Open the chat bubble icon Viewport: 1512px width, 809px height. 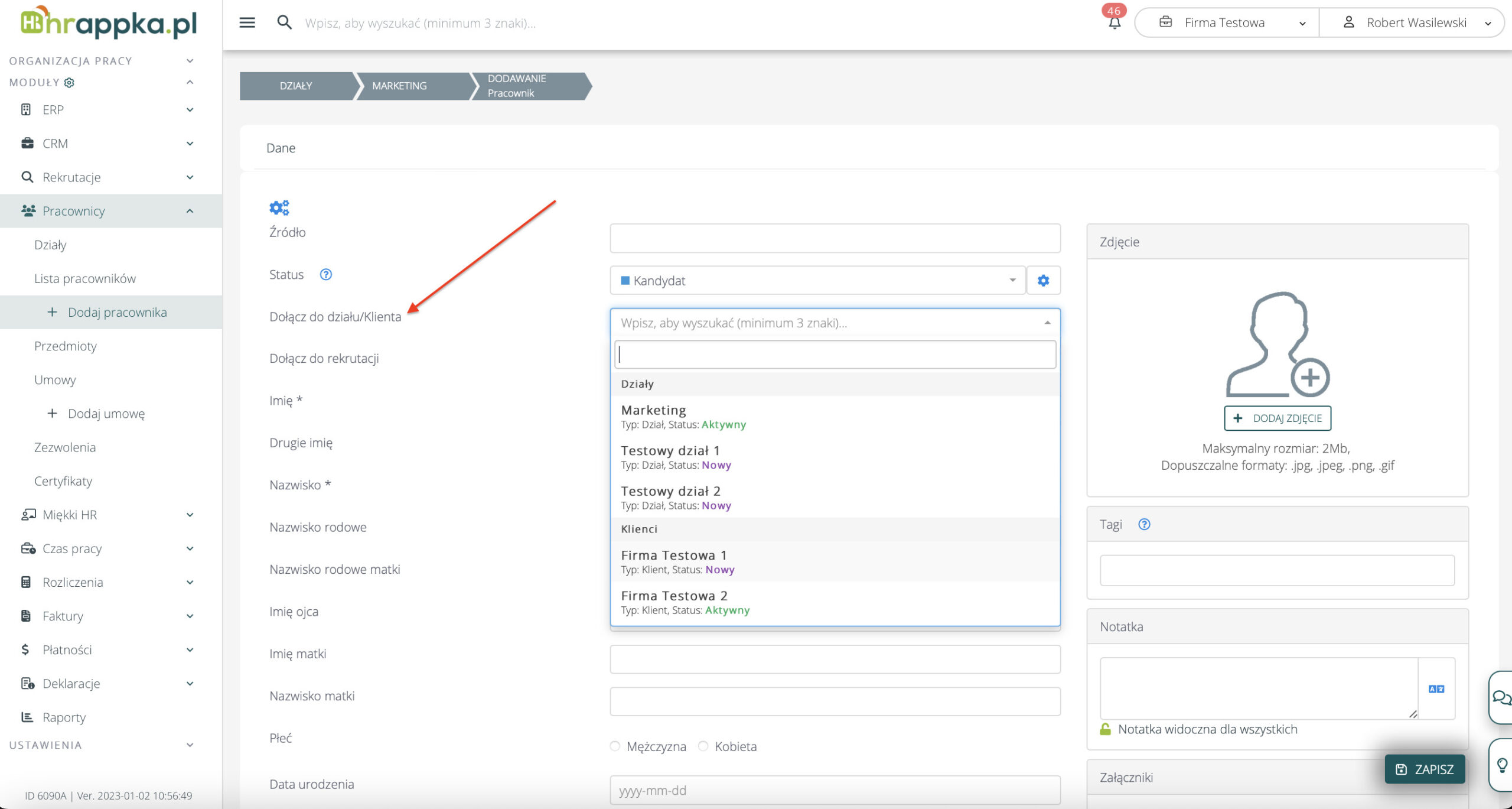tap(1501, 697)
